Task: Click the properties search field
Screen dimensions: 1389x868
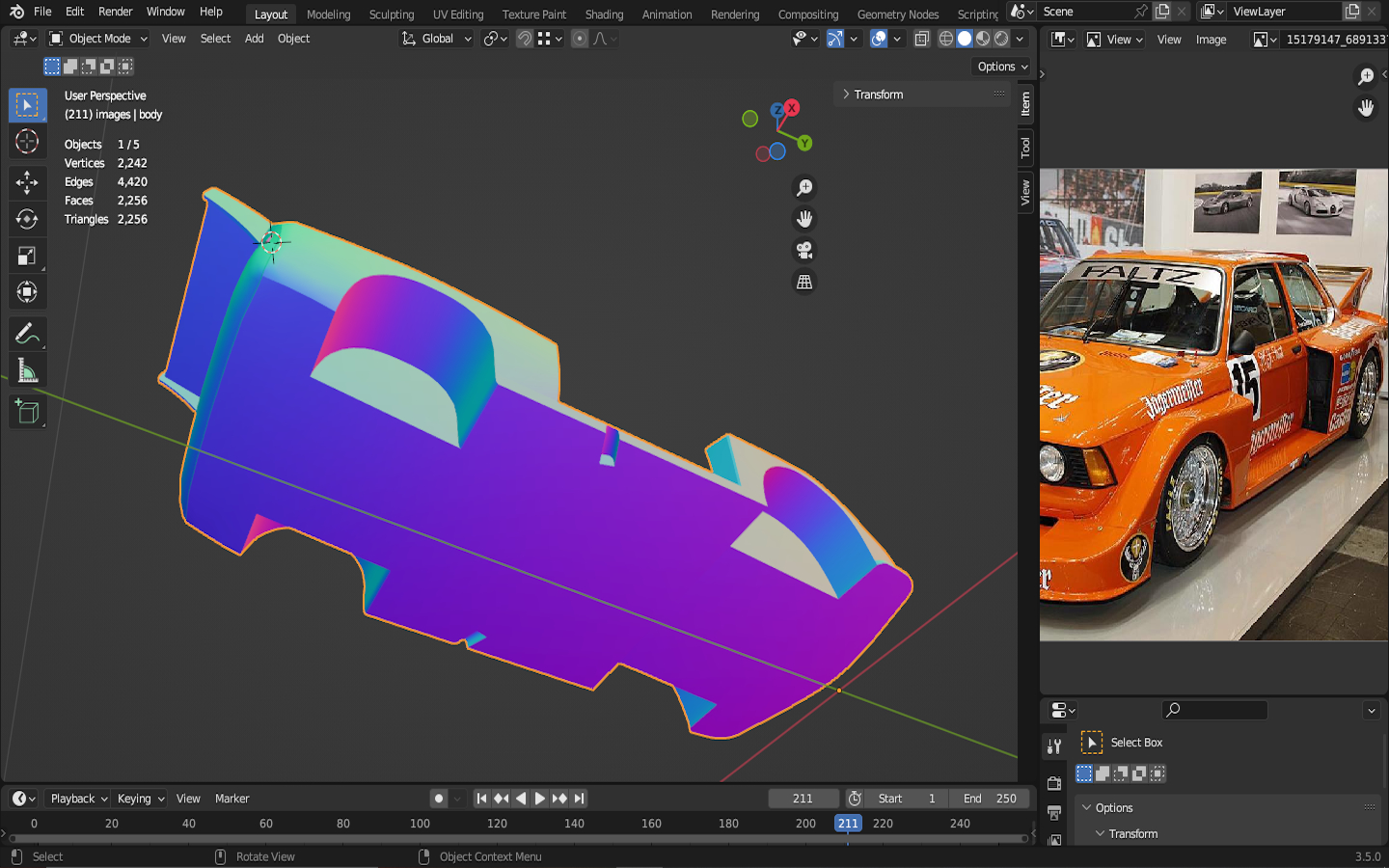Action: 1214,711
